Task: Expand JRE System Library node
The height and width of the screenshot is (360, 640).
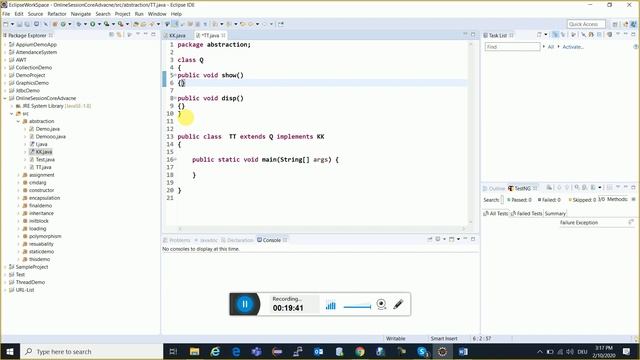Action: (x=12, y=106)
